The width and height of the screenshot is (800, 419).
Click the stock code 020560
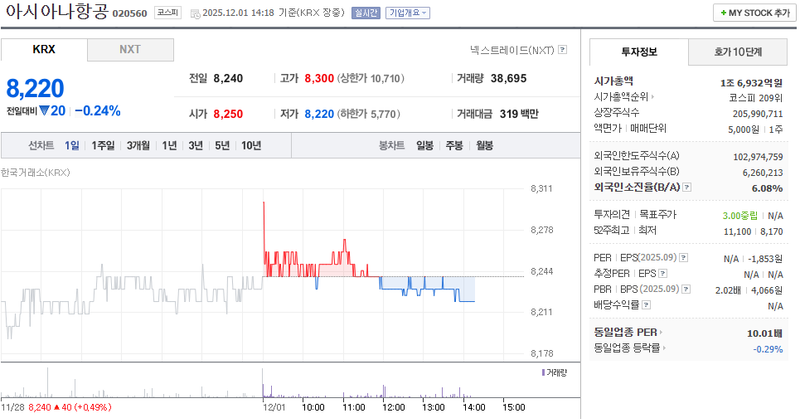(x=130, y=14)
